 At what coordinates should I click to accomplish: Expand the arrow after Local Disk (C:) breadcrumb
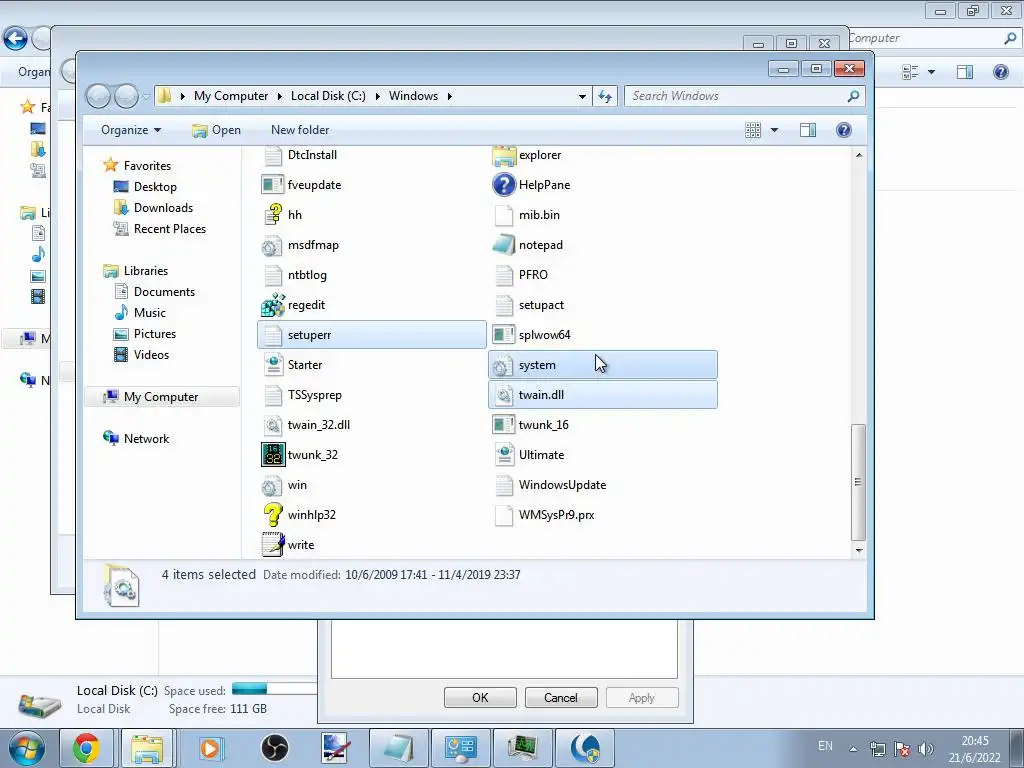377,97
